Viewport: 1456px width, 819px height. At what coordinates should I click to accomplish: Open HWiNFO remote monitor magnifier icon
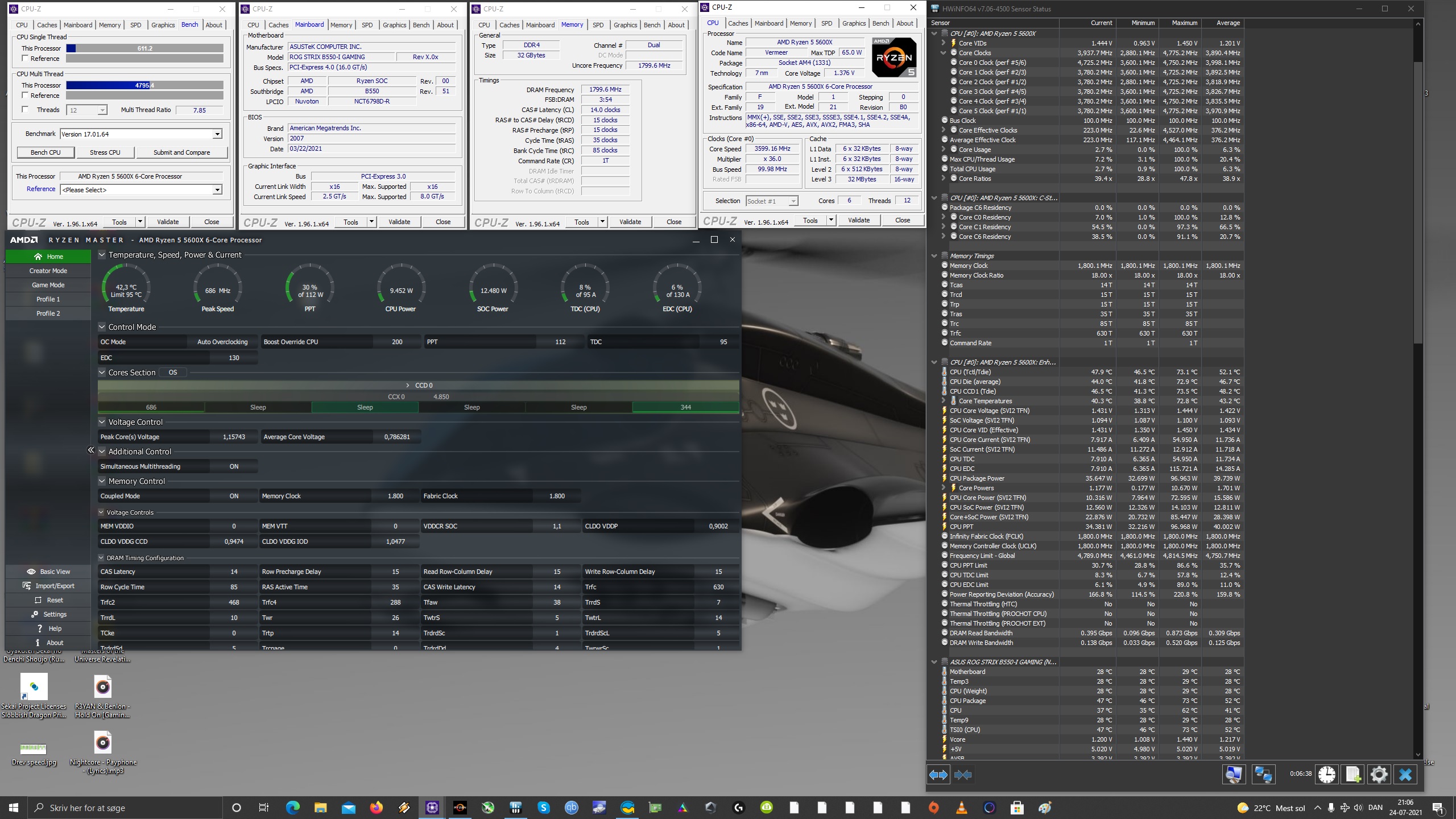[x=1234, y=774]
